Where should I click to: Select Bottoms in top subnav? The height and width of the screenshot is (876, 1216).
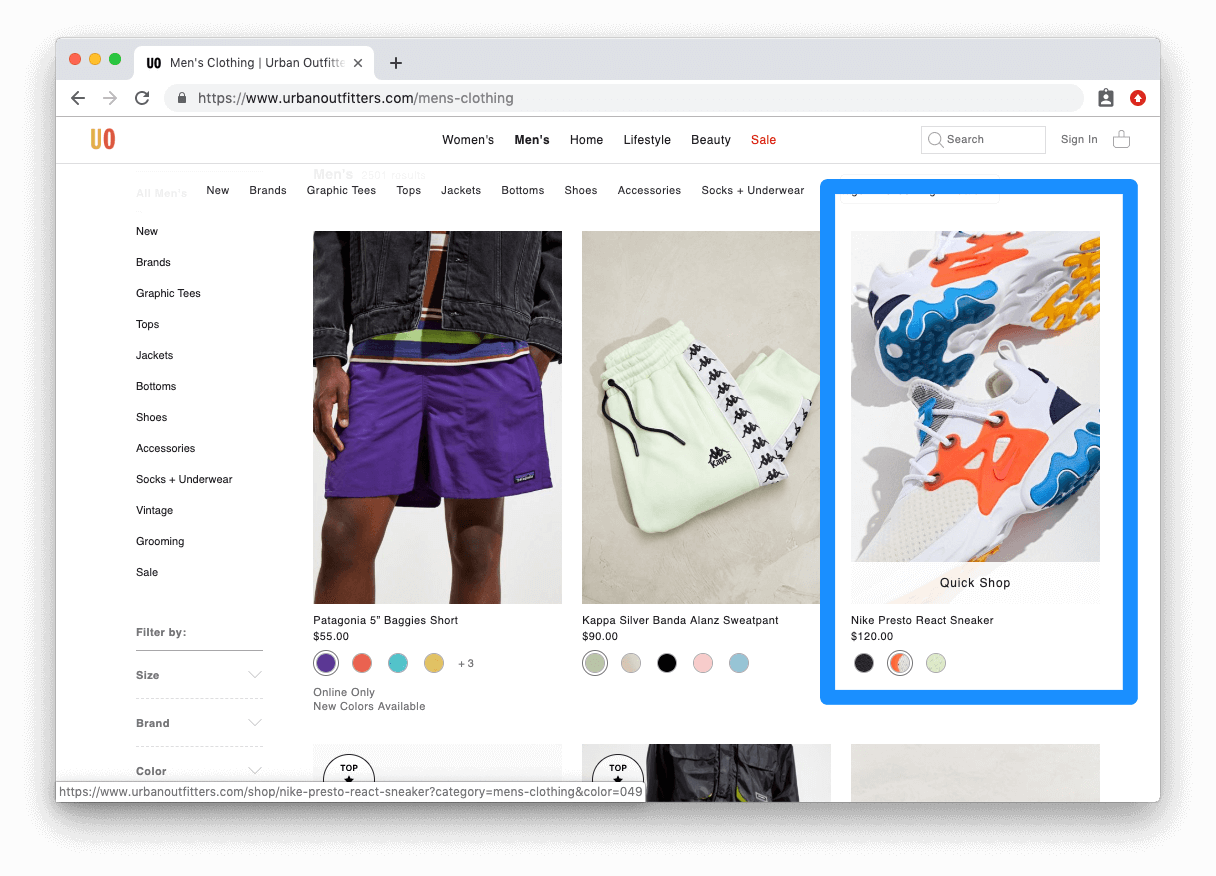[x=523, y=190]
